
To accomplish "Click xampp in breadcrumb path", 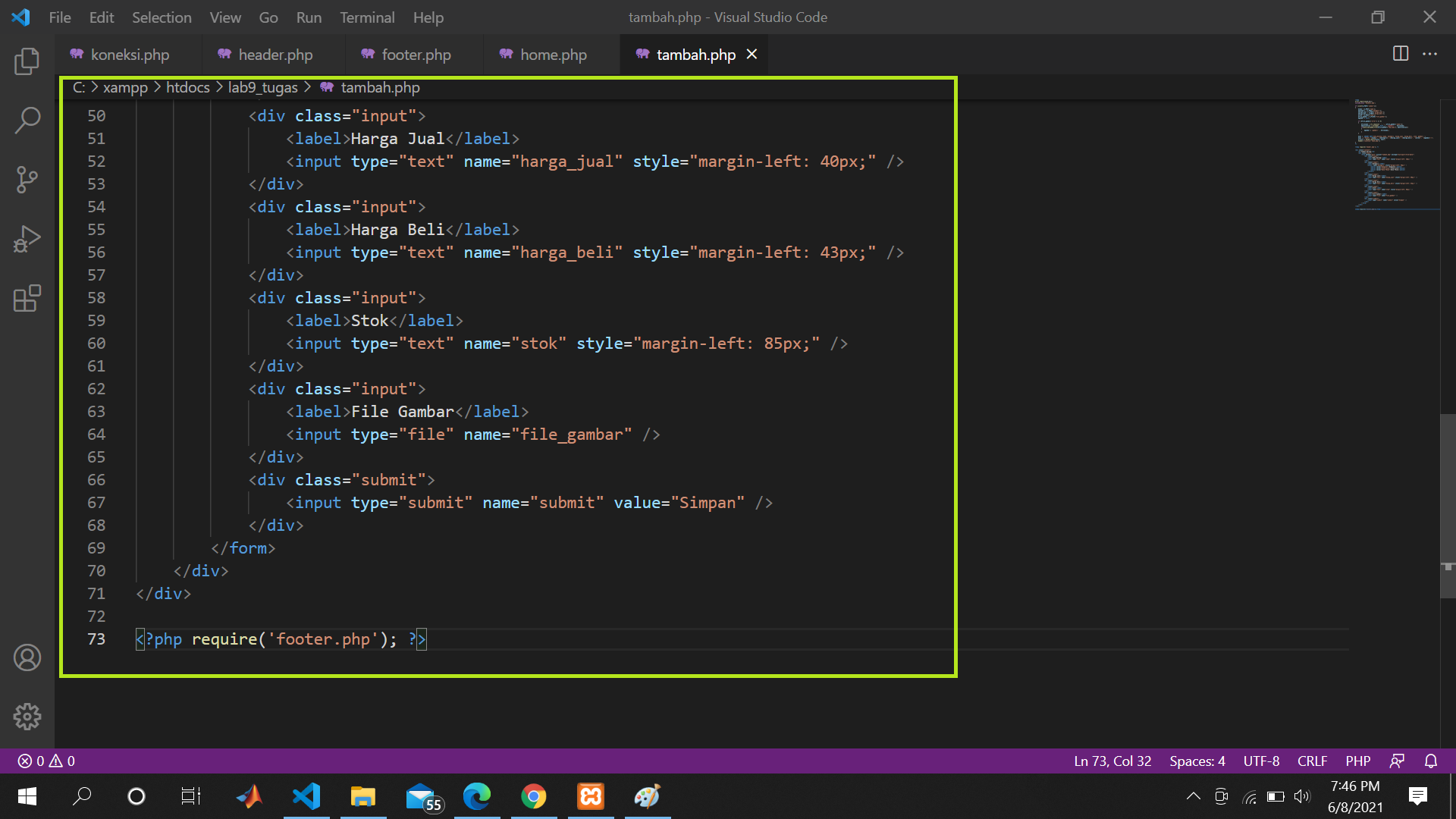I will pos(125,87).
